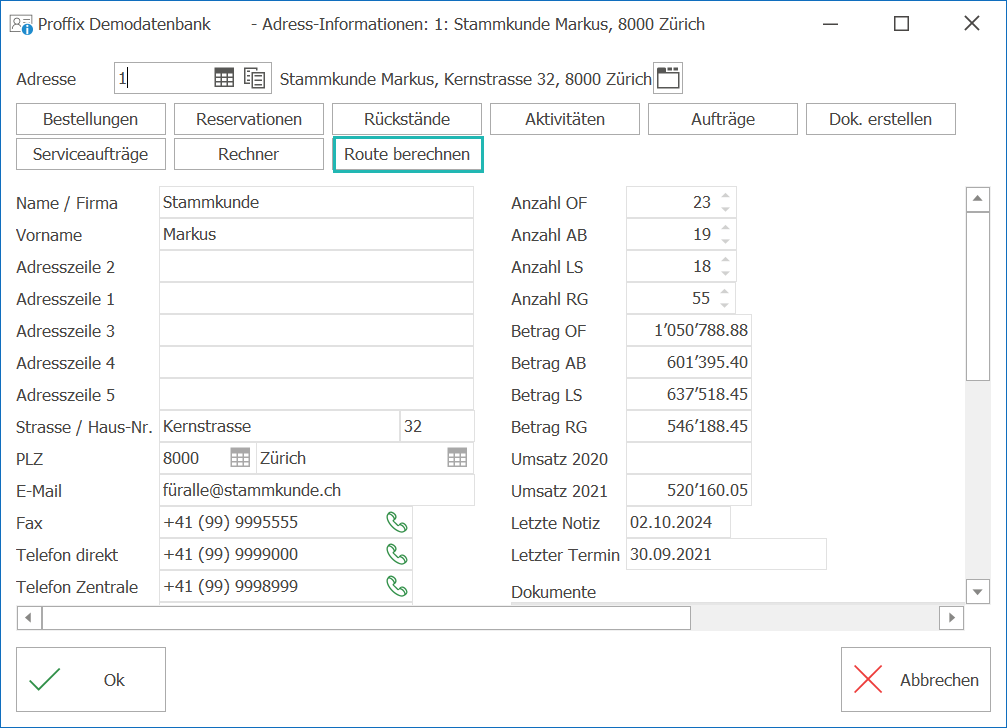Image resolution: width=1007 pixels, height=728 pixels.
Task: Show Rückstände
Action: point(407,119)
